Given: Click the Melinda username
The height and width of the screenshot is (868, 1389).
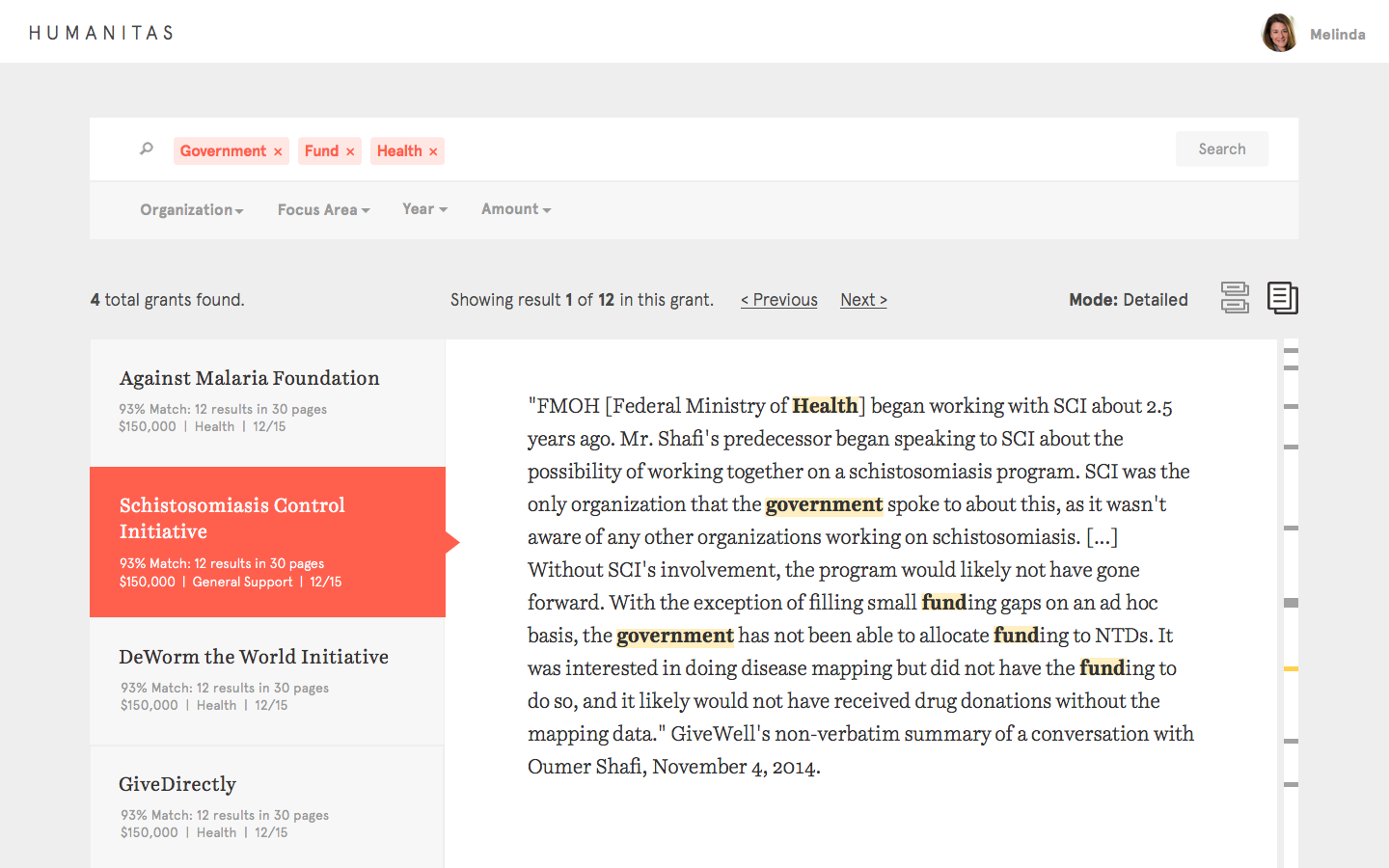Looking at the screenshot, I should [1338, 35].
